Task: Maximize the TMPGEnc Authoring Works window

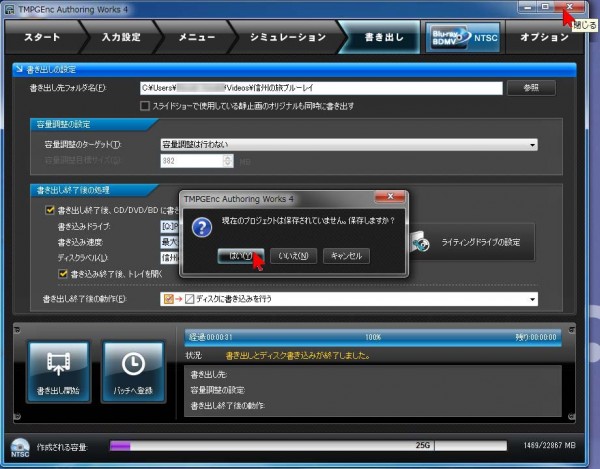Action: [545, 7]
